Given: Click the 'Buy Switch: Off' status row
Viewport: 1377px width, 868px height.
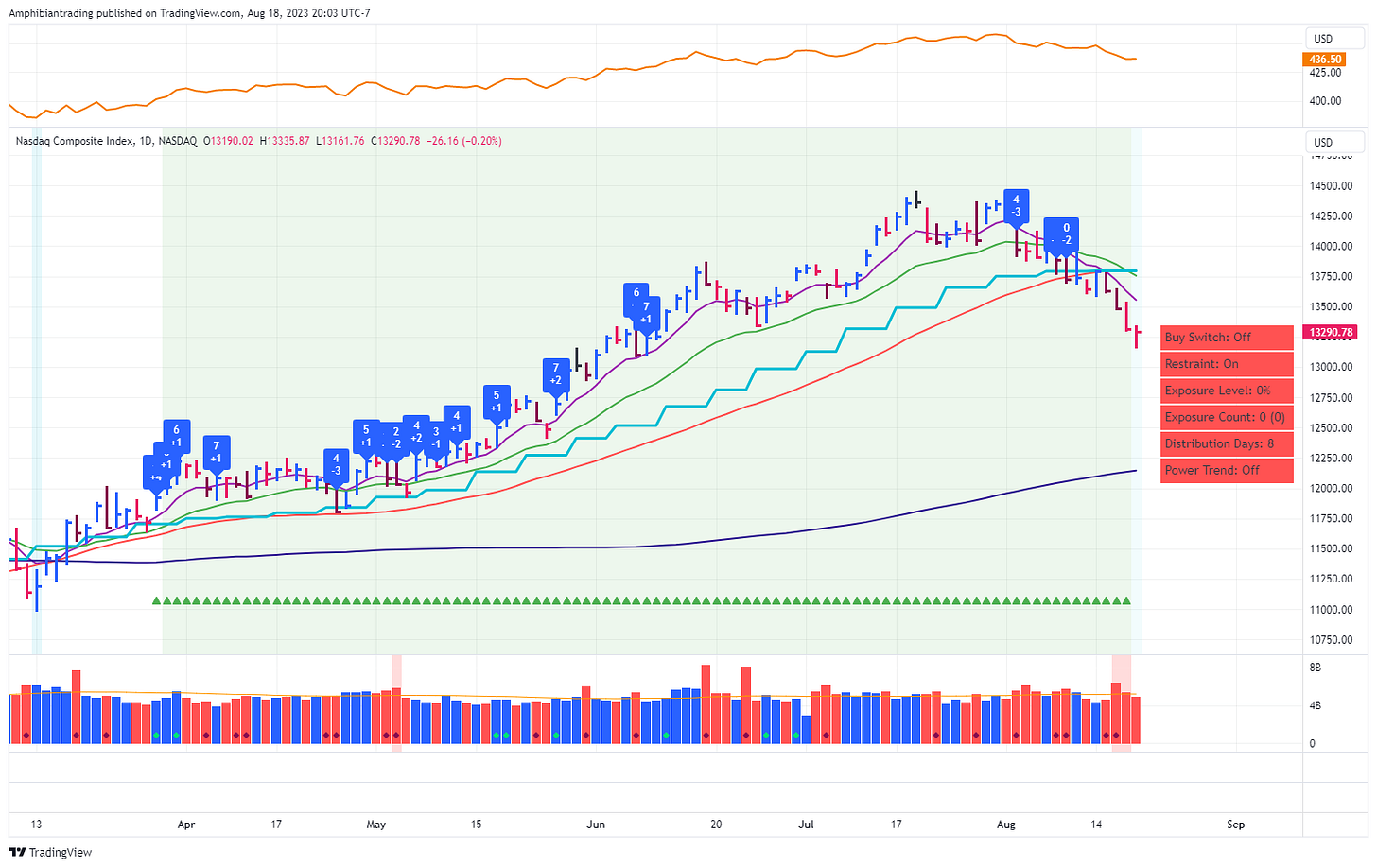Looking at the screenshot, I should 1227,338.
